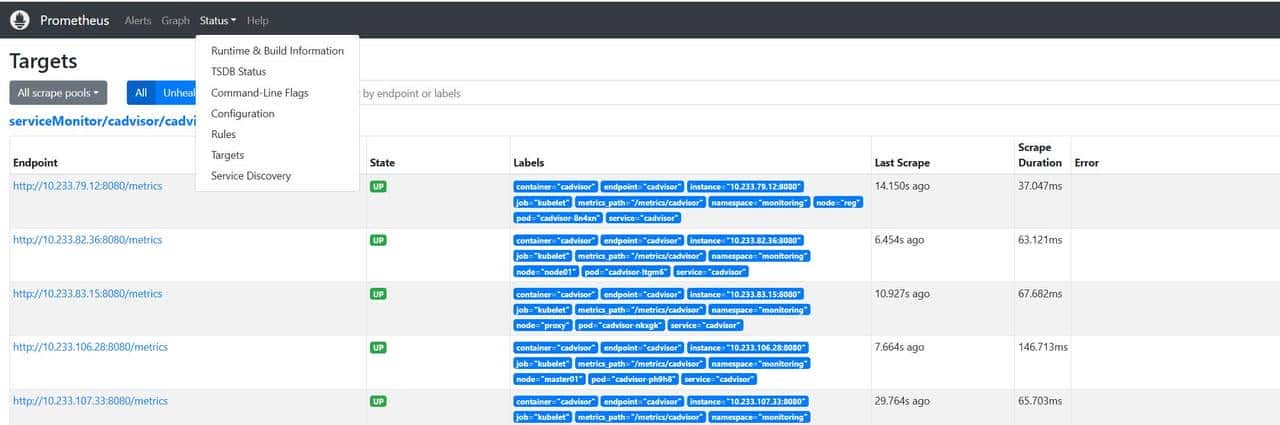
Task: Select the All filter button
Action: click(x=141, y=93)
